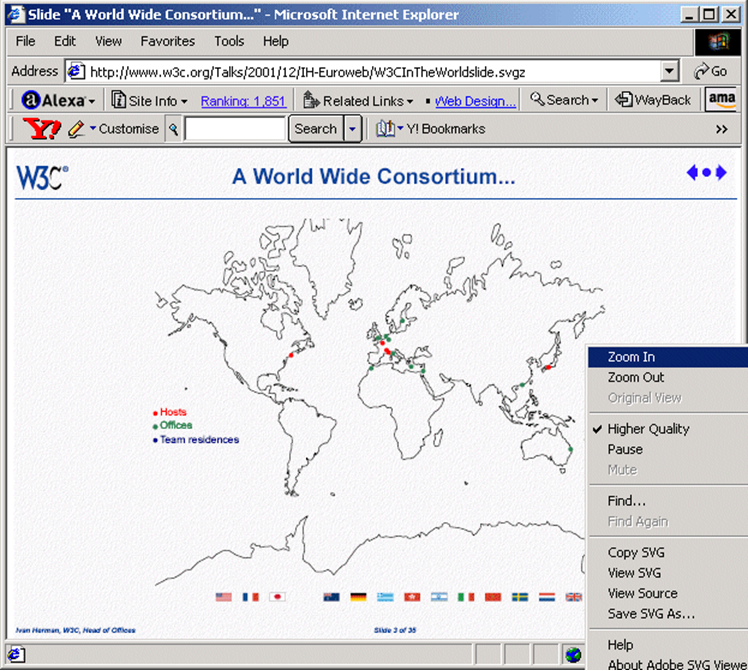
Task: Open the Help menu in menu bar
Action: [276, 41]
